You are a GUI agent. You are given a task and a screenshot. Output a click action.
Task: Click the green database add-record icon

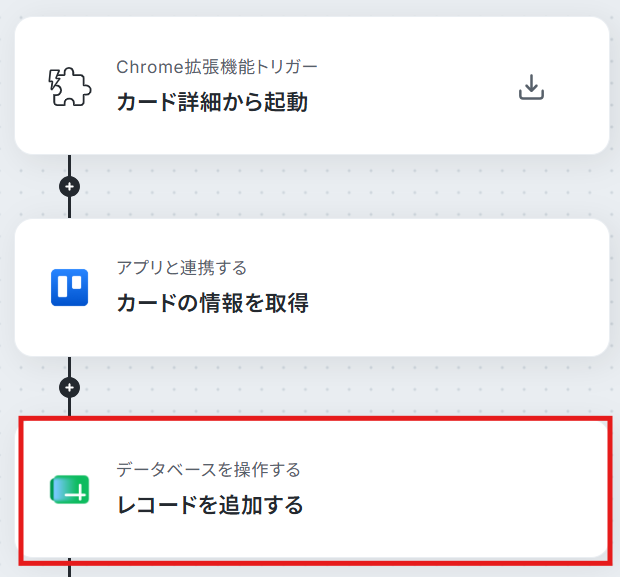pyautogui.click(x=70, y=489)
